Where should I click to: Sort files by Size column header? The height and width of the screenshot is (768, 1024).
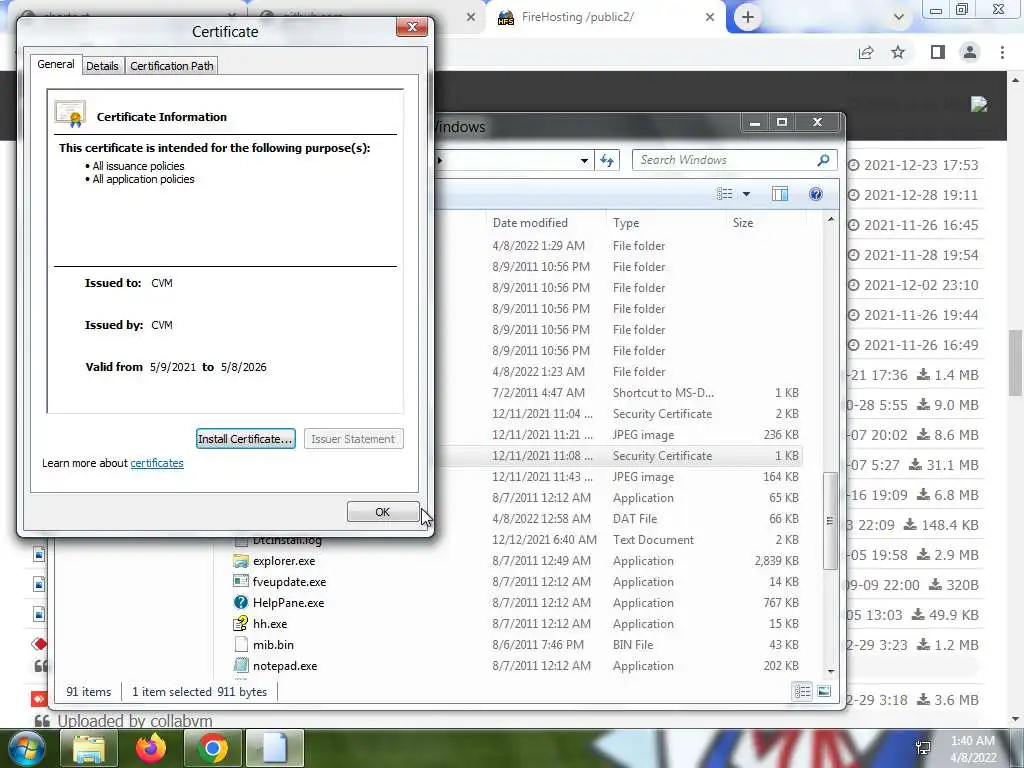(765, 223)
